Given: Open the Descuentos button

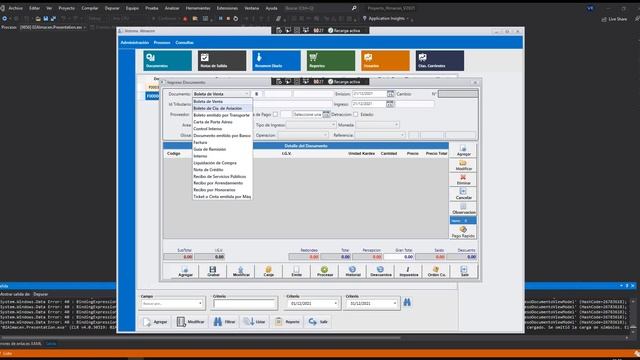Looking at the screenshot, I should pyautogui.click(x=380, y=271).
